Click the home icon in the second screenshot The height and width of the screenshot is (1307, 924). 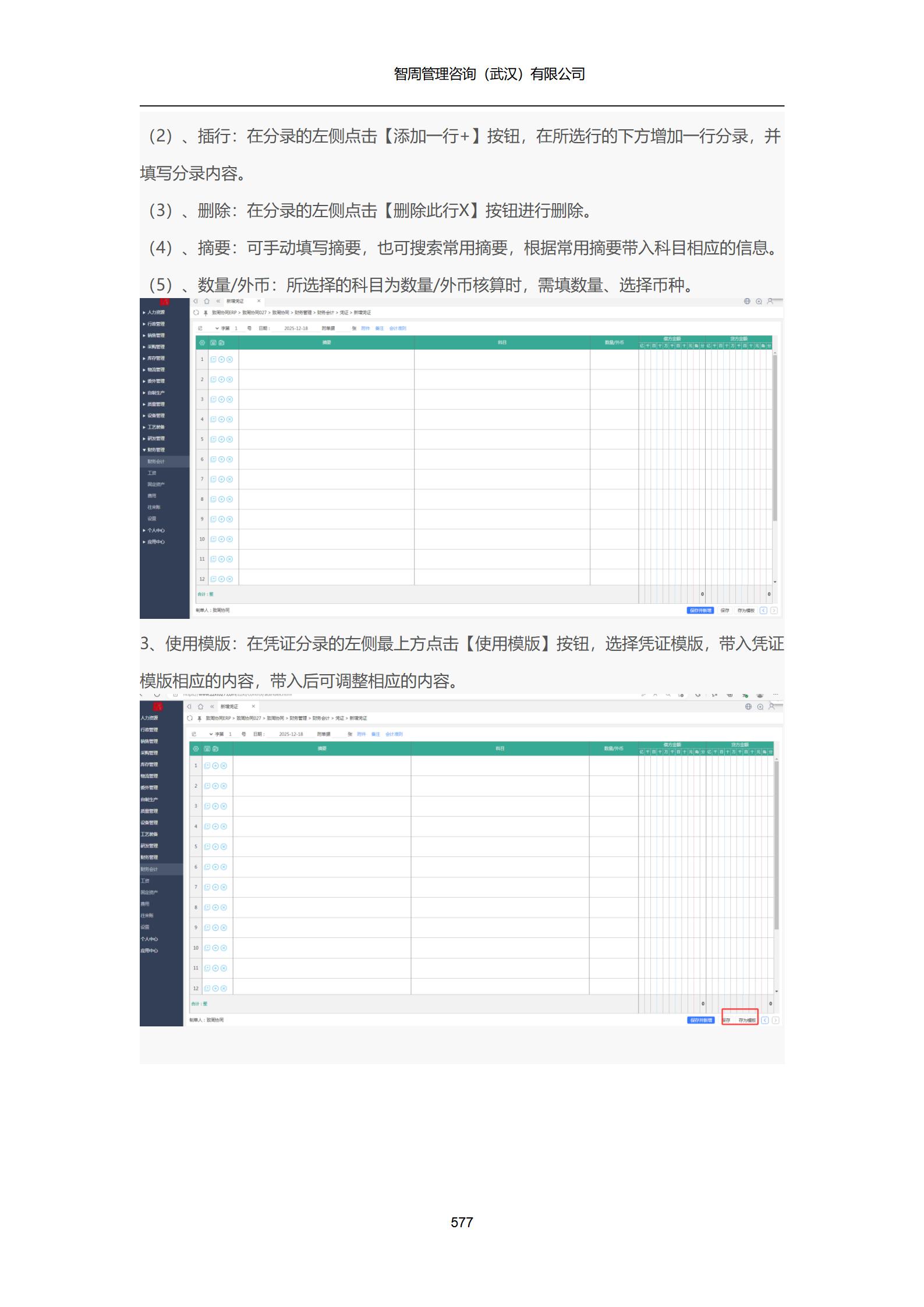[x=201, y=706]
